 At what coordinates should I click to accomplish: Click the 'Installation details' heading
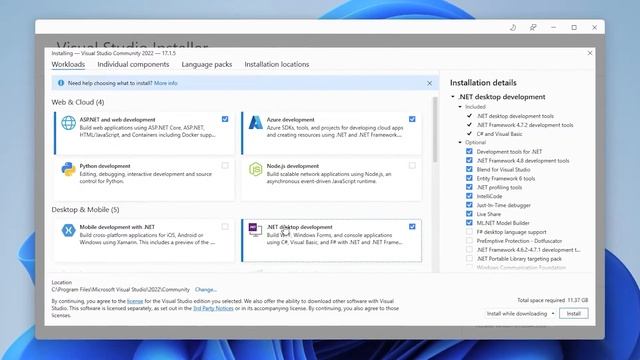483,82
